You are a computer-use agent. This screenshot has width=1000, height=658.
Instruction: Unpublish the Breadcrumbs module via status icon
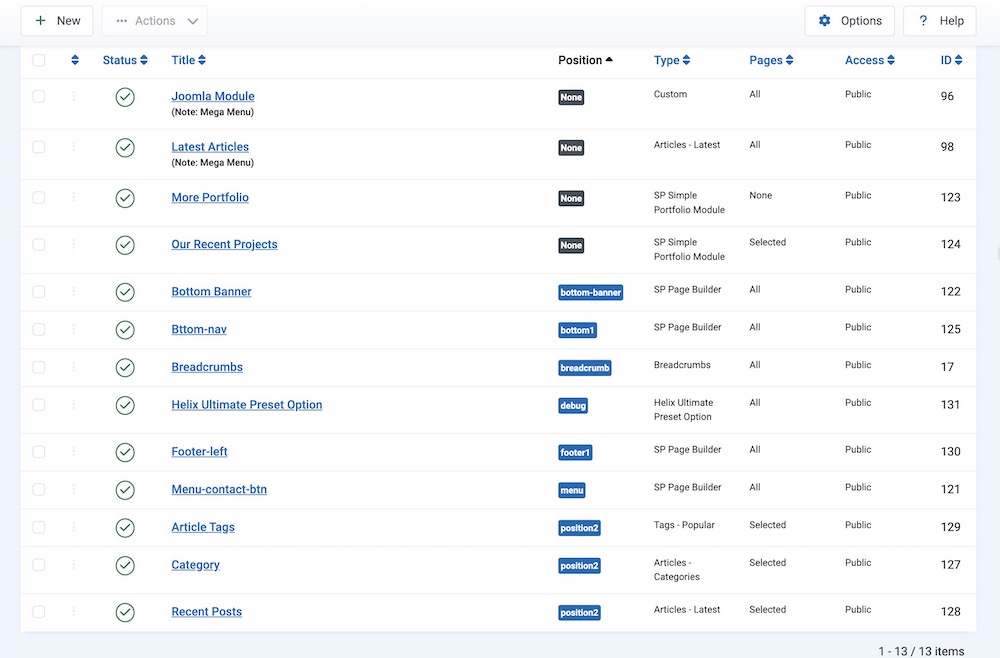click(x=125, y=367)
